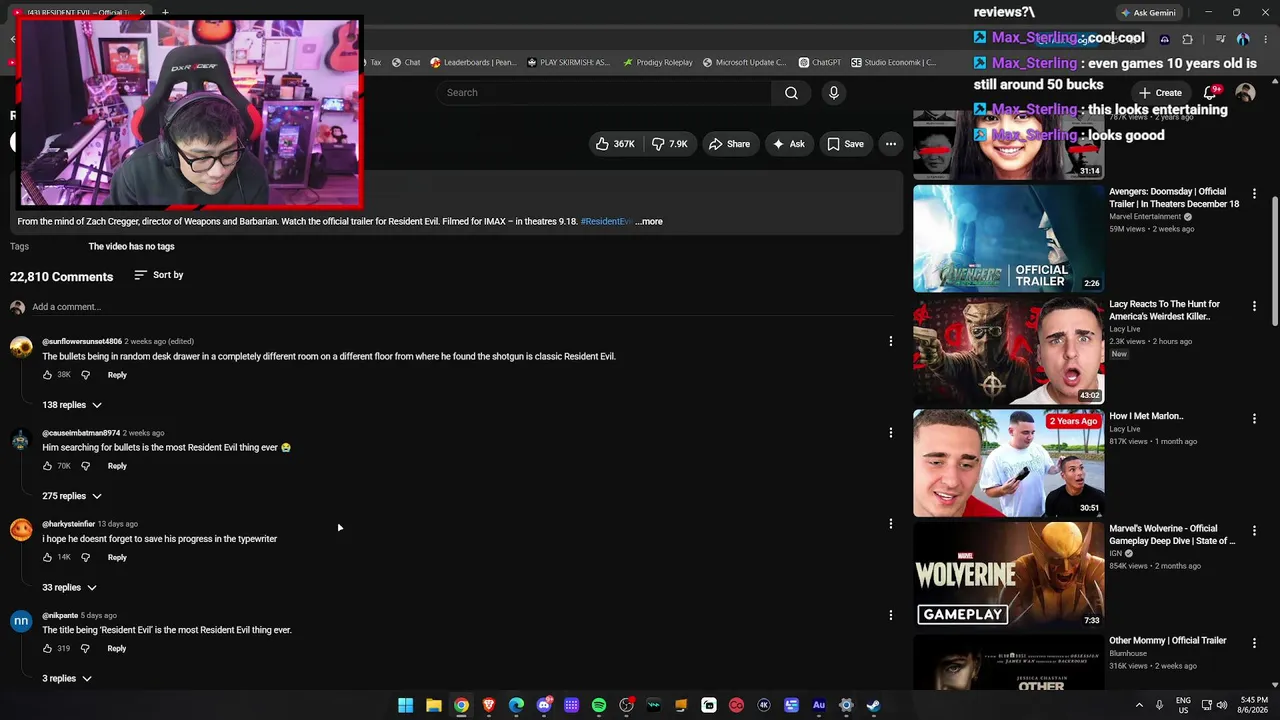Open the PLAY SKIRMISH bookmark
Screen dimensions: 1280x720
(568, 62)
